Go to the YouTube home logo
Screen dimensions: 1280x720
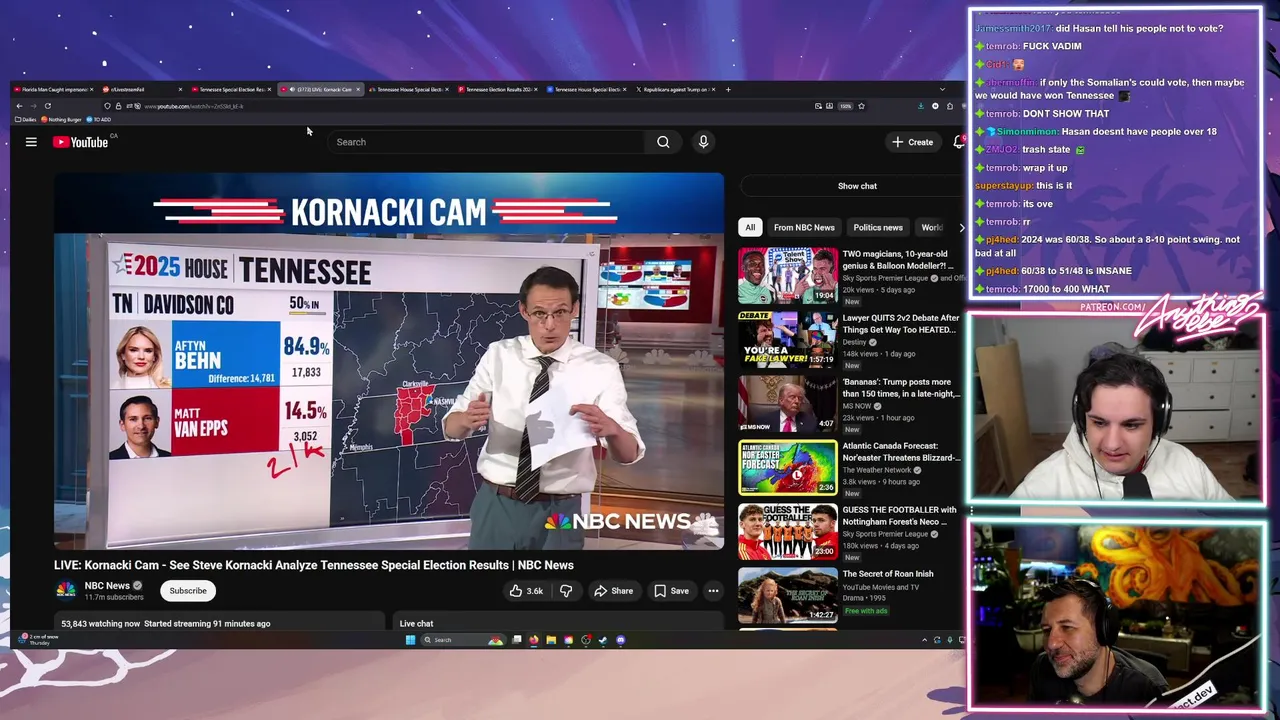tap(81, 142)
